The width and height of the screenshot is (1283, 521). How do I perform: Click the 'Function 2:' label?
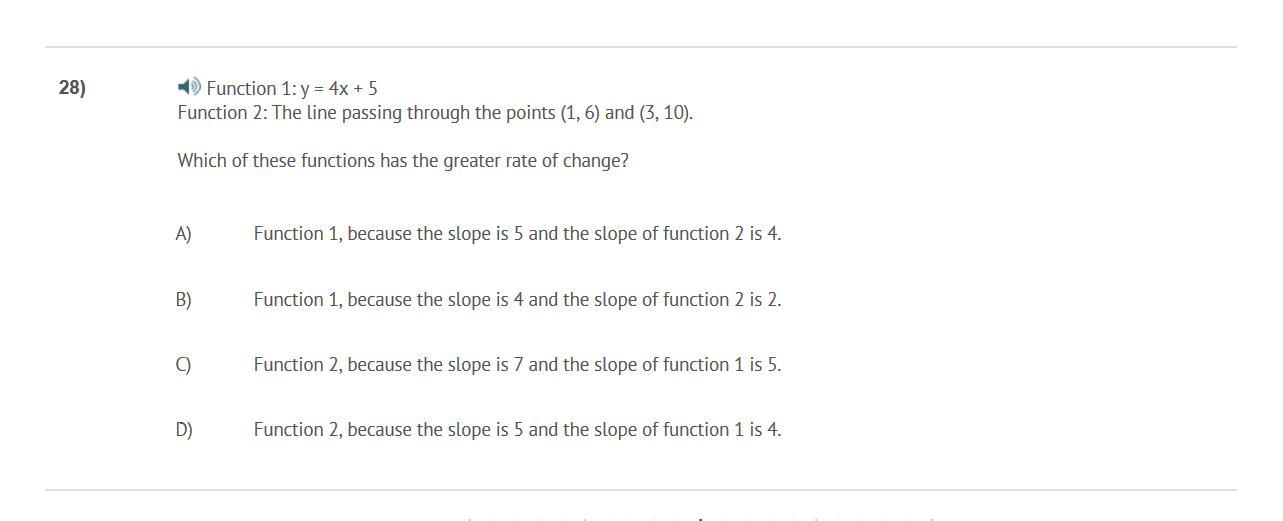coord(223,113)
